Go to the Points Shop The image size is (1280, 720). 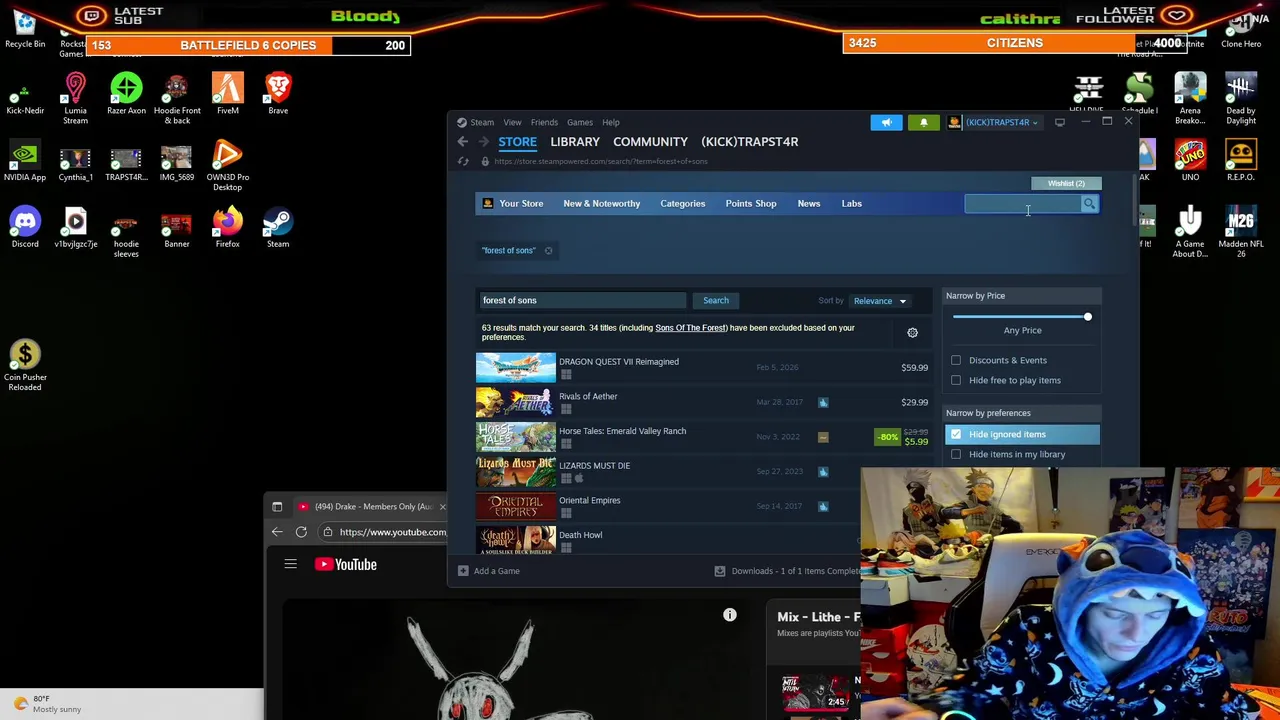(751, 204)
